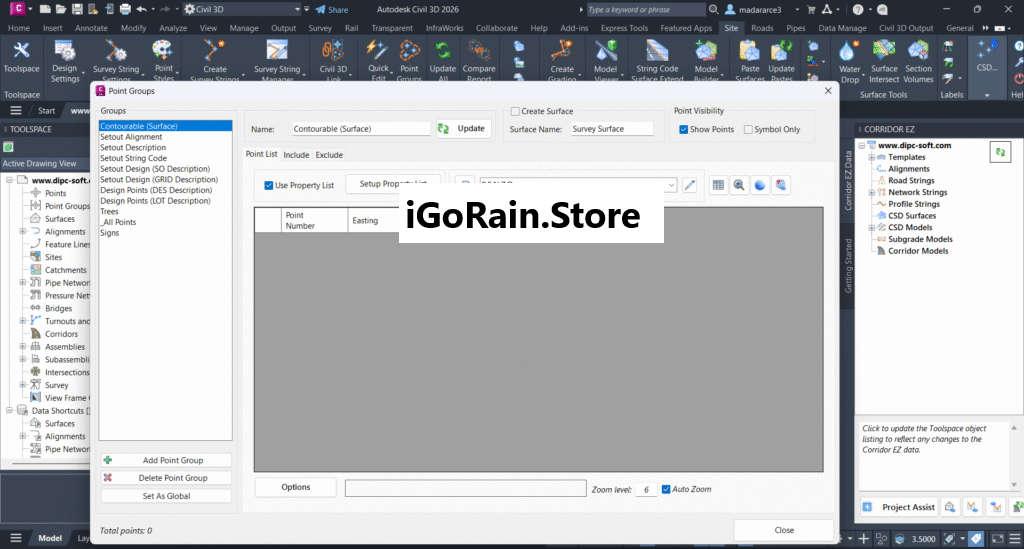Expand the Templates node in Corridor EZ
This screenshot has height=549, width=1024.
point(871,157)
